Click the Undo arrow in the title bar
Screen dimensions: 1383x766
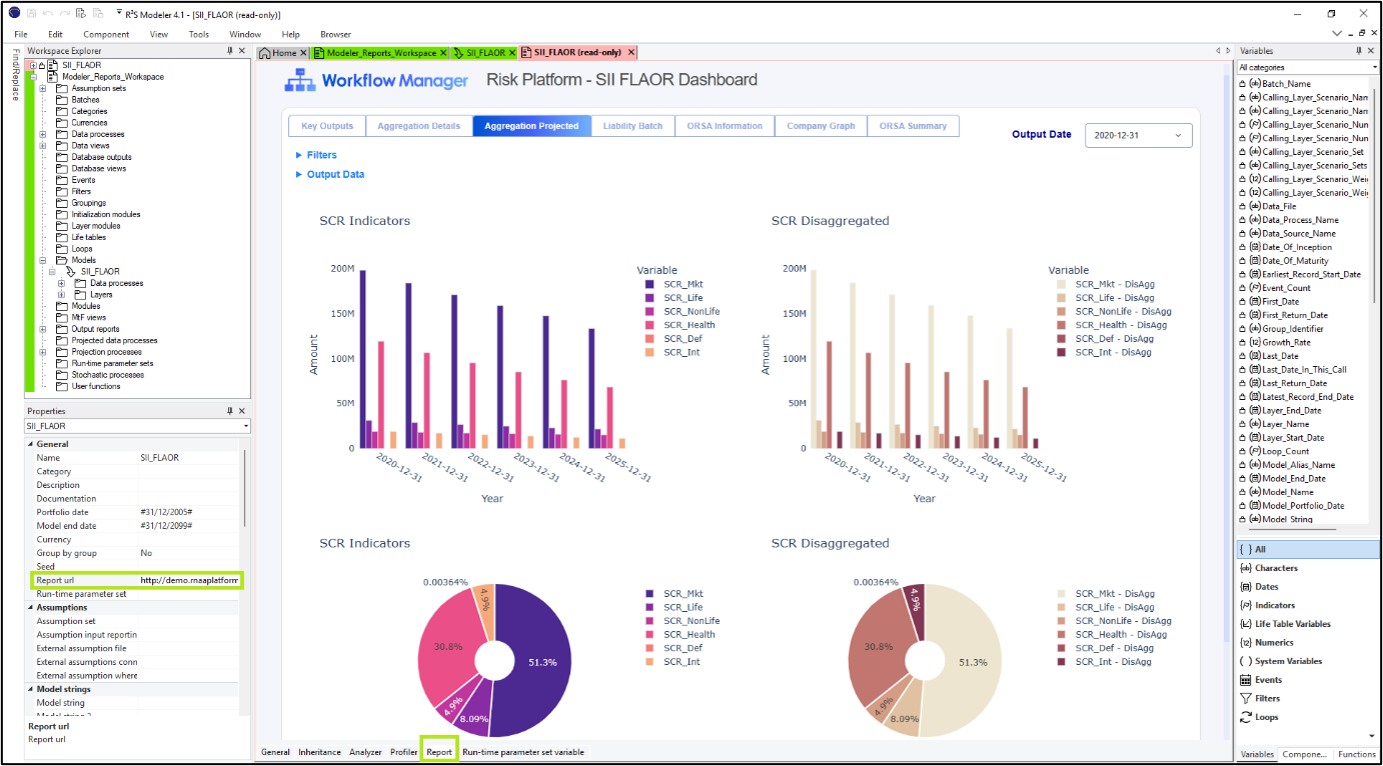point(46,14)
